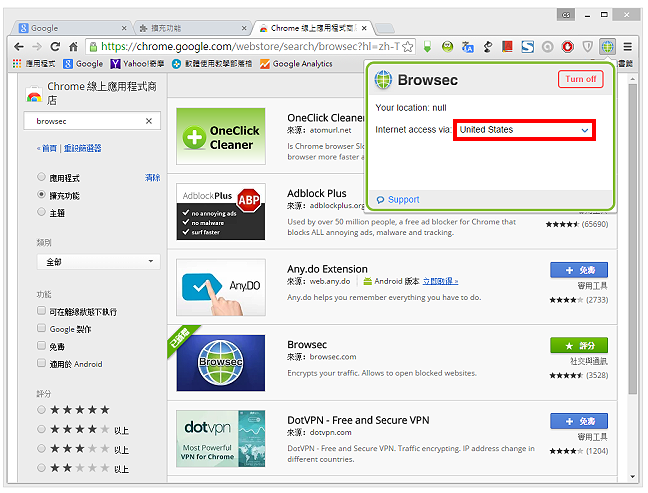The image size is (648, 493).
Task: Click the web store home link in sidebar
Action: 48,148
